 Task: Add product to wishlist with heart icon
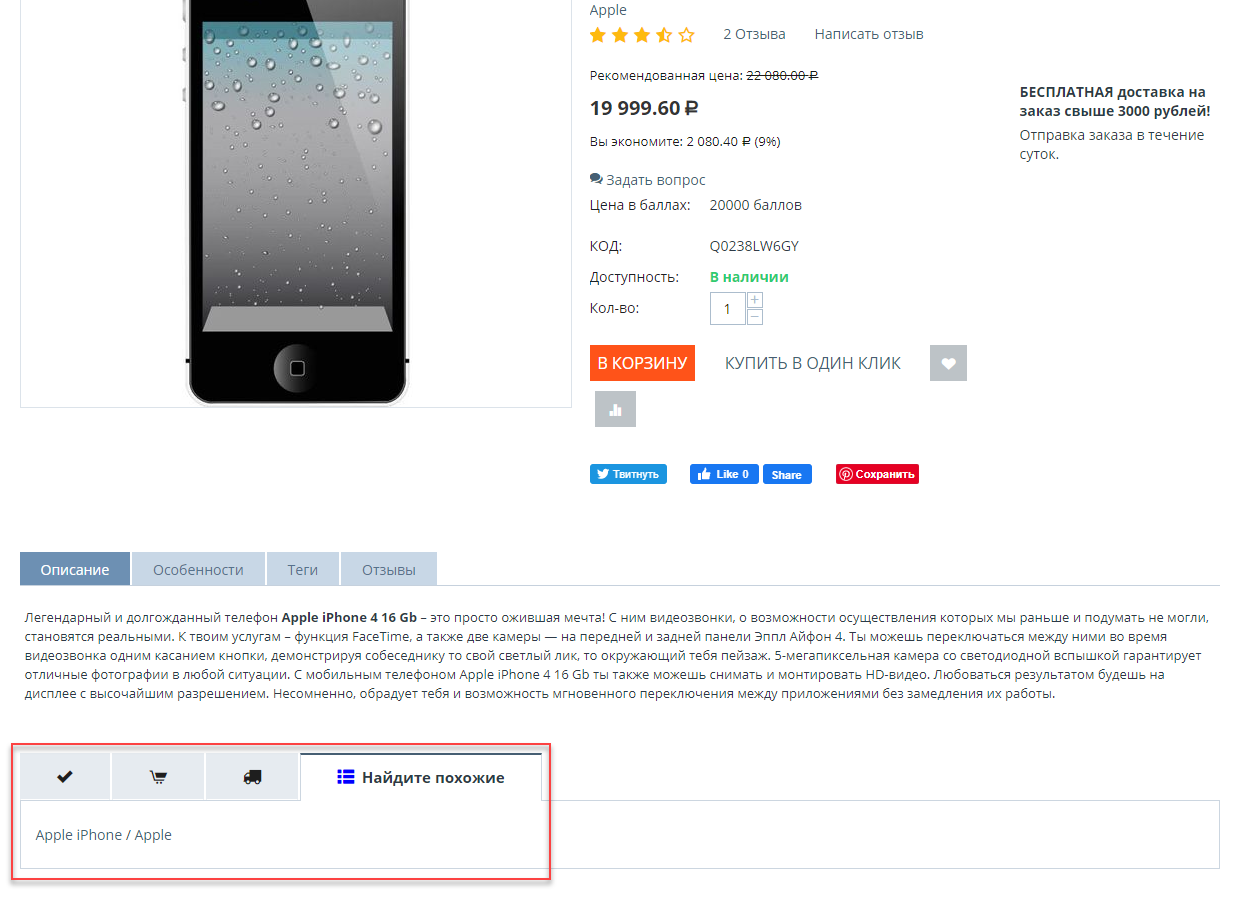coord(948,363)
